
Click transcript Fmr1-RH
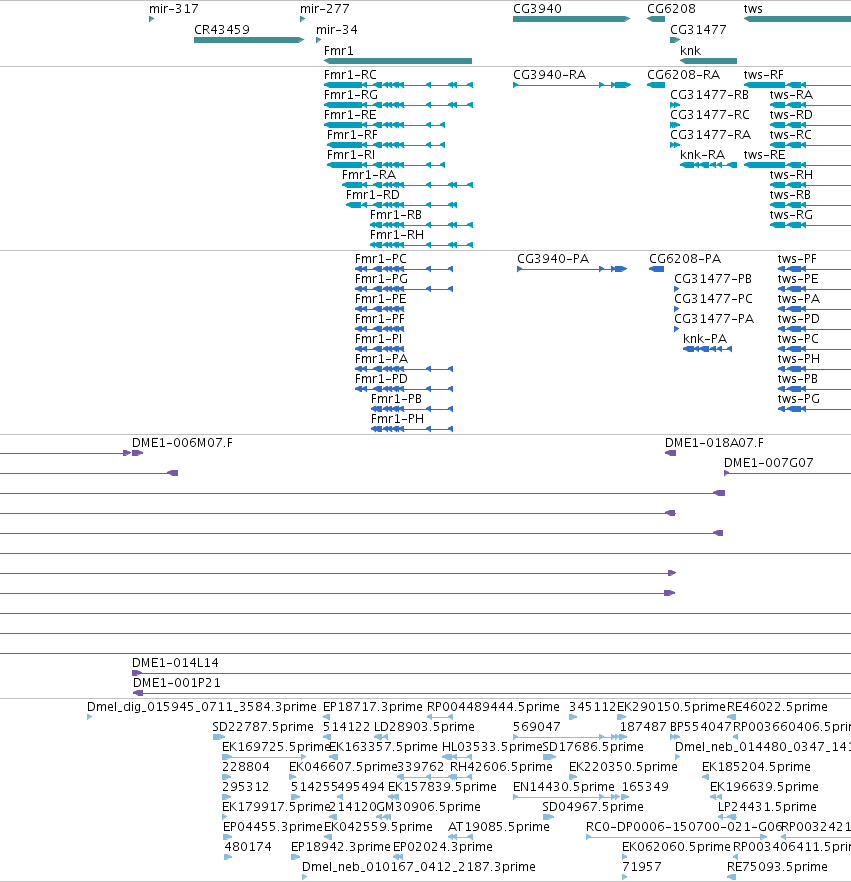pyautogui.click(x=397, y=235)
